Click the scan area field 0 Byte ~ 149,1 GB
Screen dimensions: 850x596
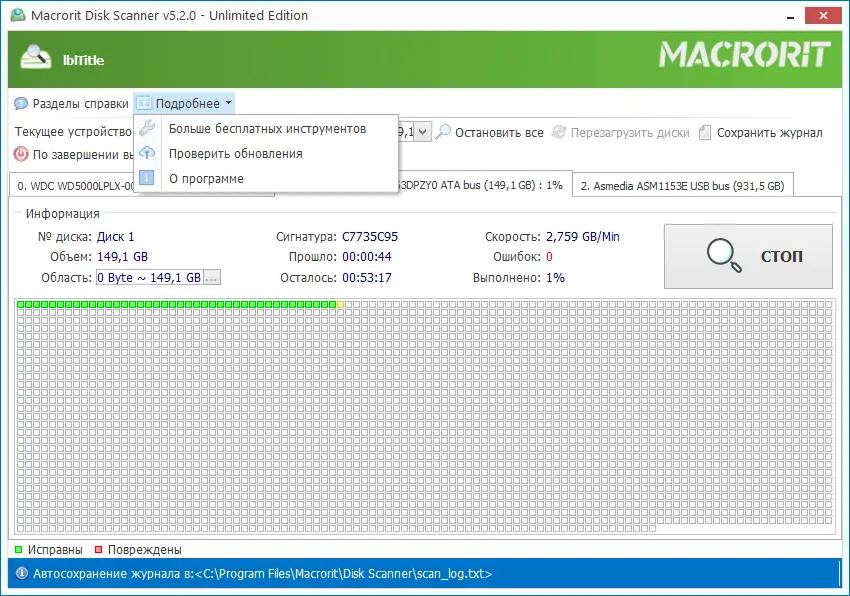150,278
